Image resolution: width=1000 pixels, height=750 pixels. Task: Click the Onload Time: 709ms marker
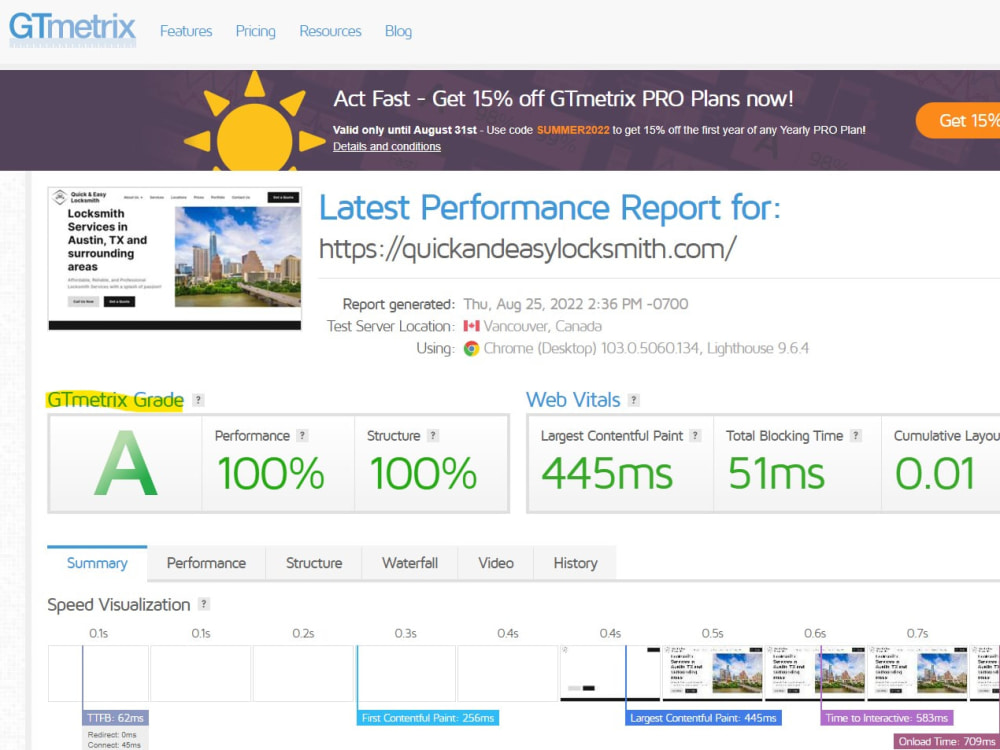[946, 742]
